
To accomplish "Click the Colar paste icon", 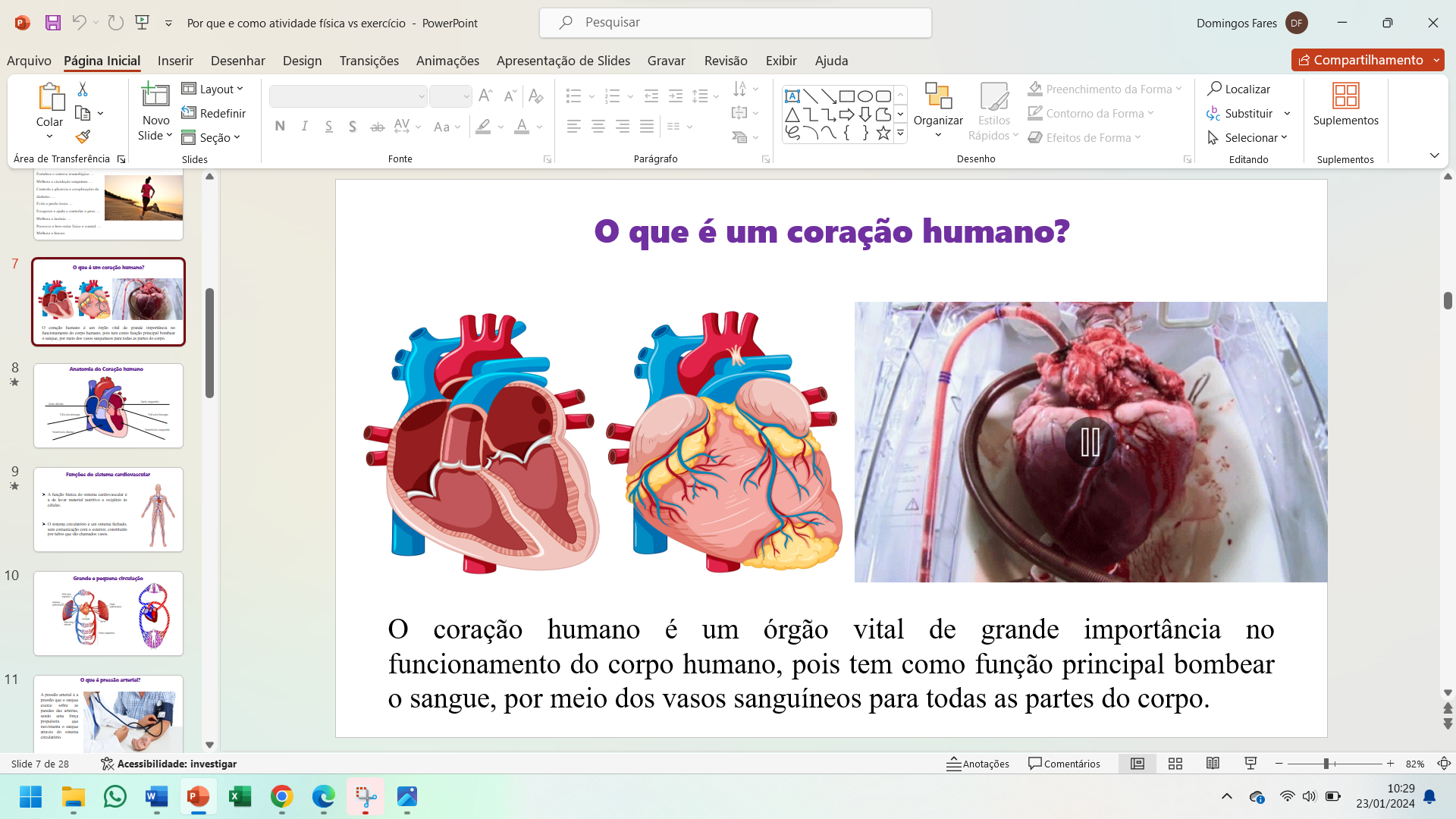I will [50, 97].
